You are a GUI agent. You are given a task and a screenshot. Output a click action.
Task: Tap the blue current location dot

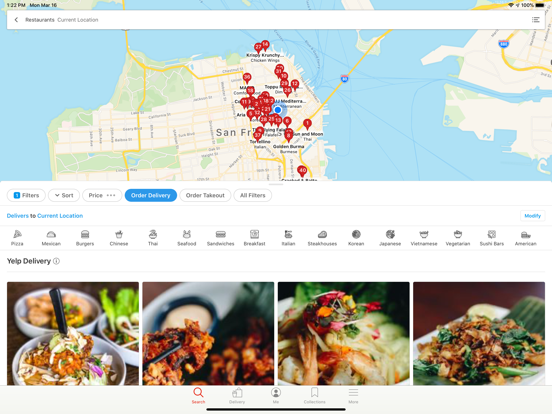277,110
